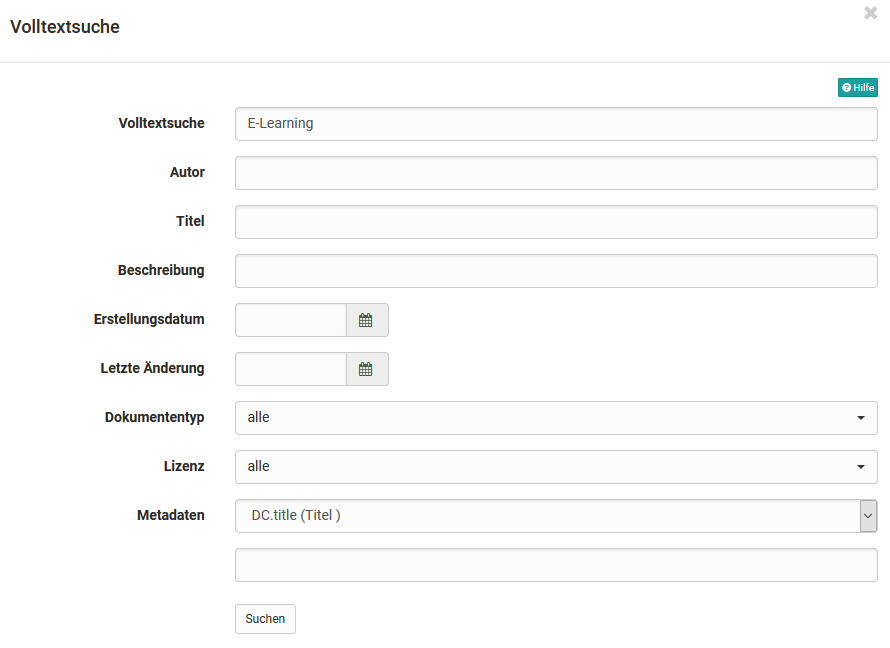The width and height of the screenshot is (890, 648).
Task: Expand the Dokumententyp dropdown
Action: 555,418
